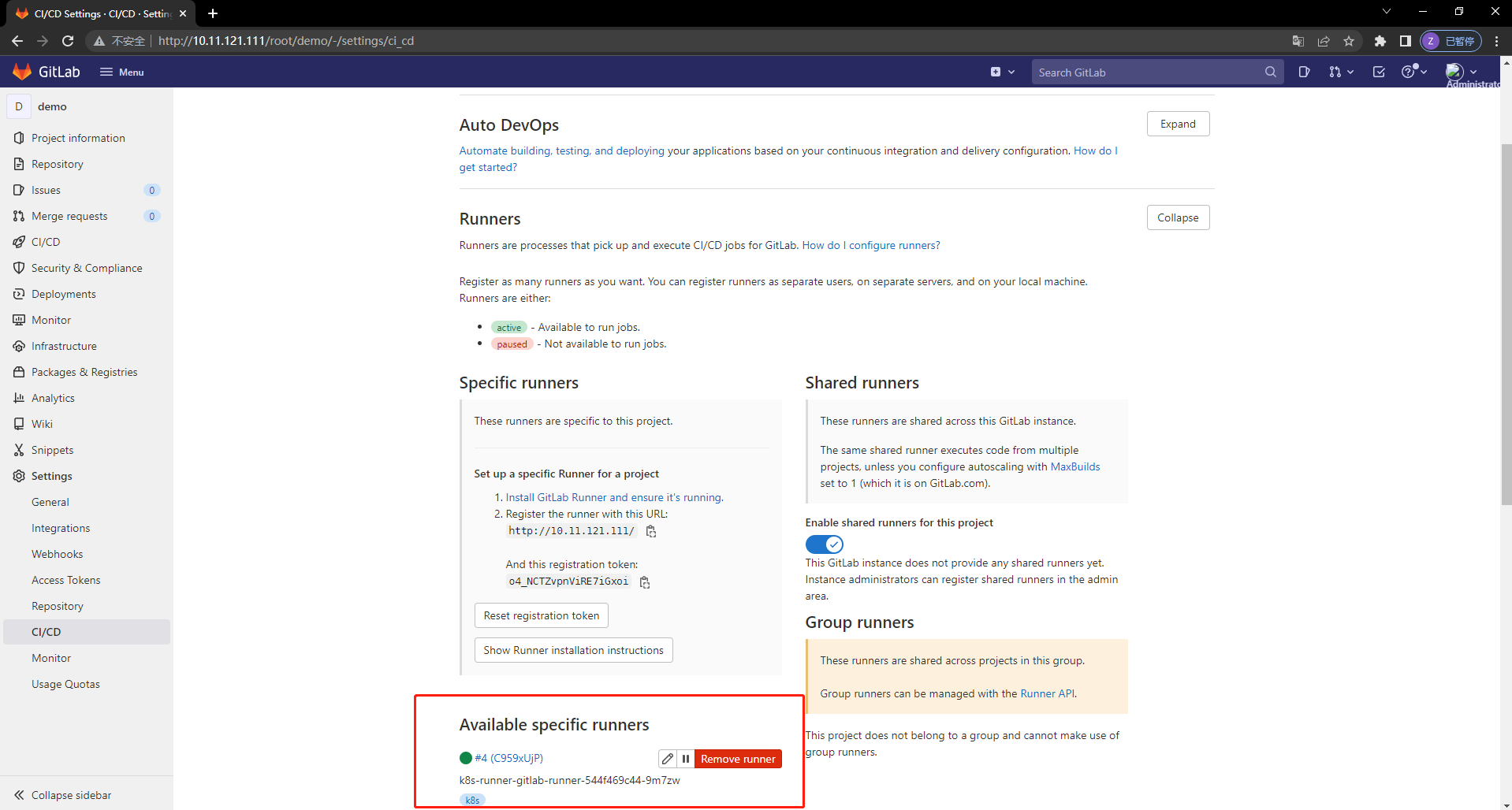Open demo project avatar in sidebar
Image resolution: width=1512 pixels, height=810 pixels.
pos(19,106)
